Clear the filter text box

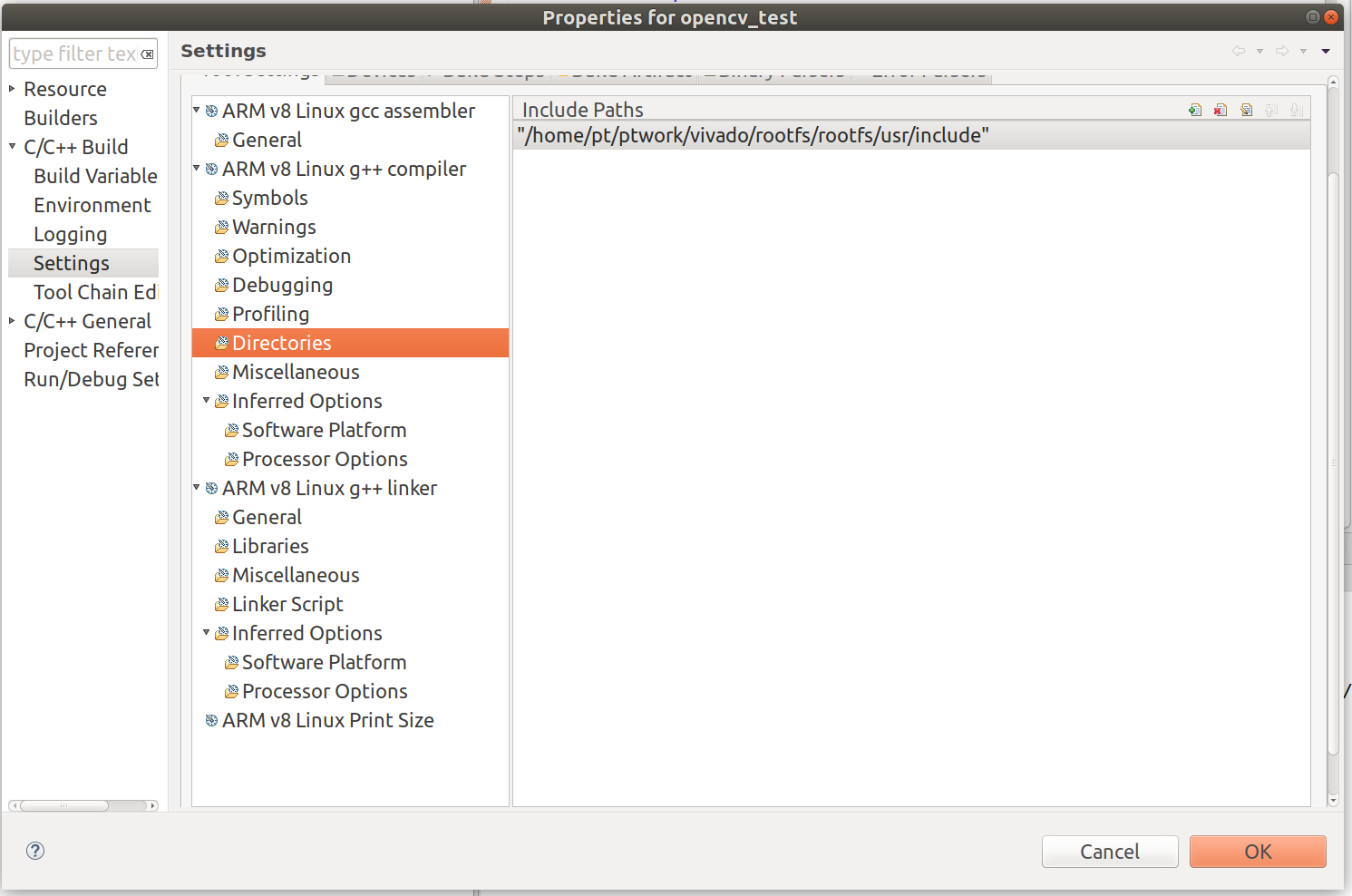[148, 54]
